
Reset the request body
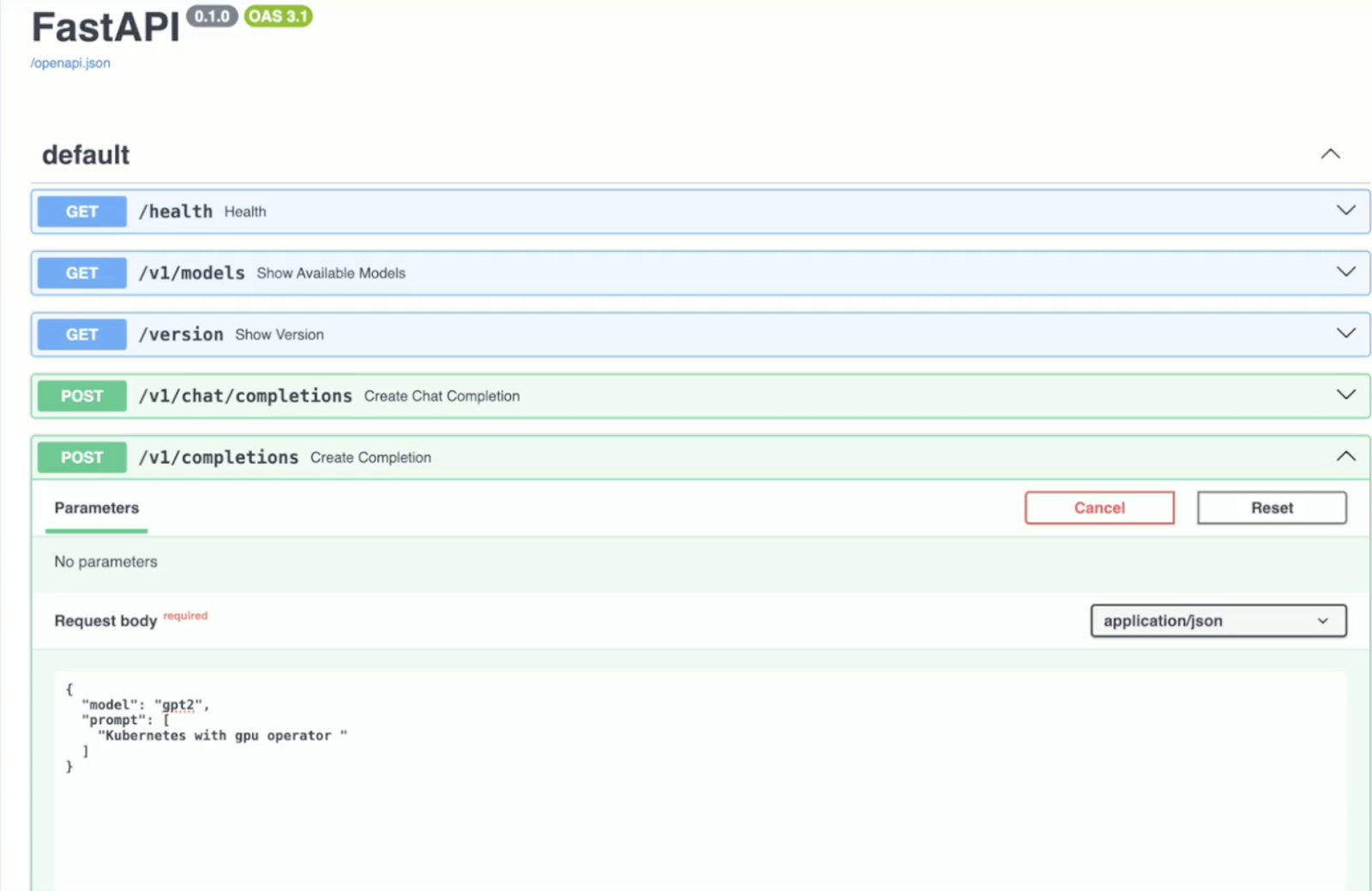(x=1272, y=508)
